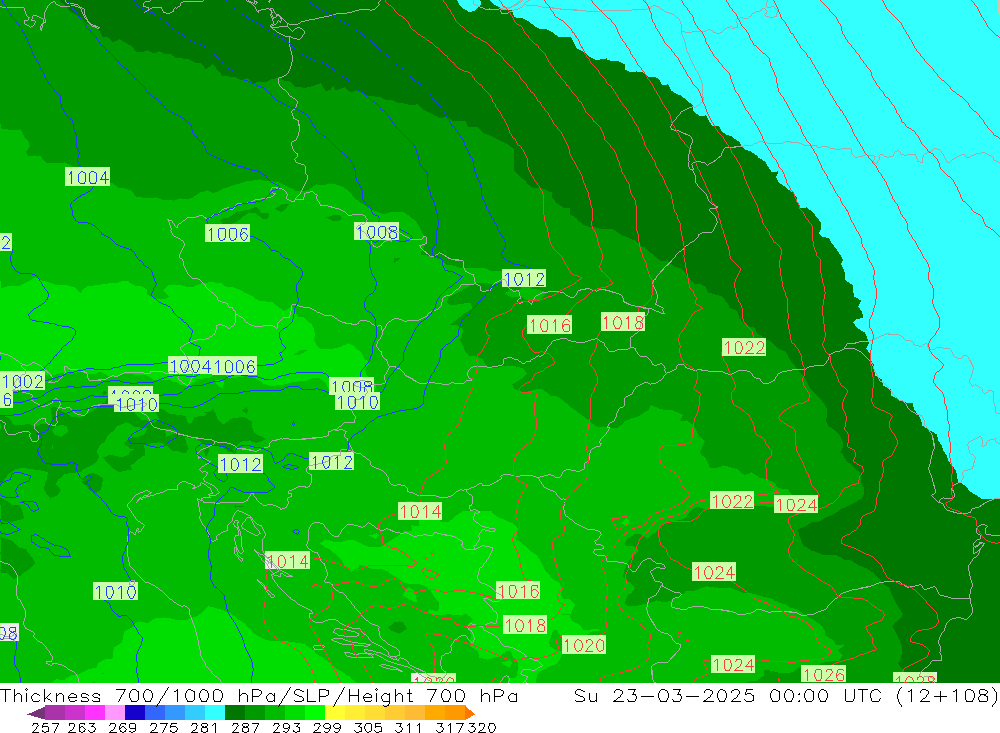The height and width of the screenshot is (733, 1000).
Task: Click the bright yellow legend swatch
Action: point(335,713)
